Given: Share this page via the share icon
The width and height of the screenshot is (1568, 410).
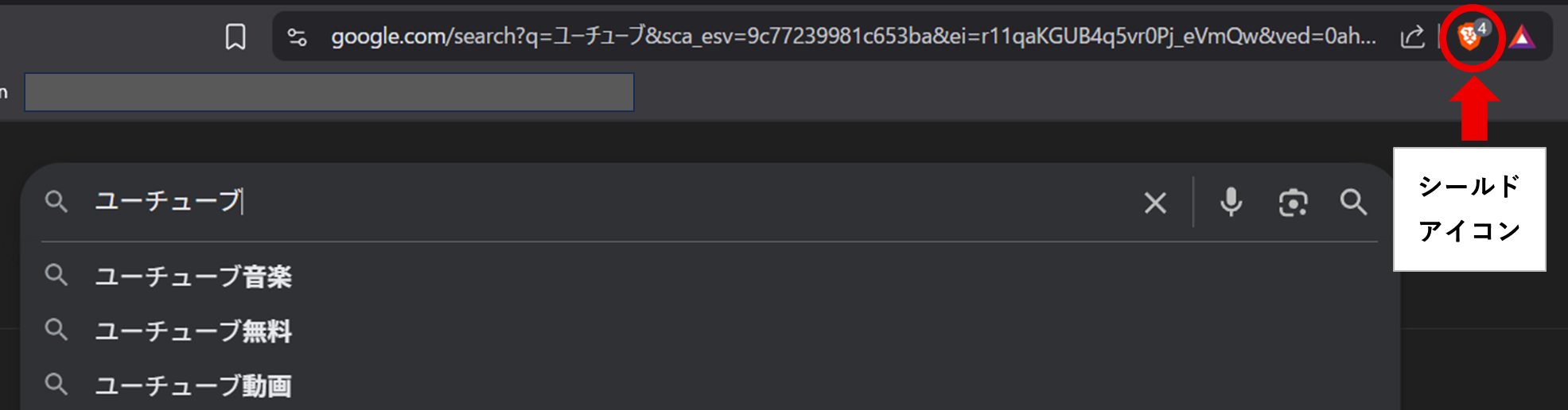Looking at the screenshot, I should click(x=1412, y=37).
